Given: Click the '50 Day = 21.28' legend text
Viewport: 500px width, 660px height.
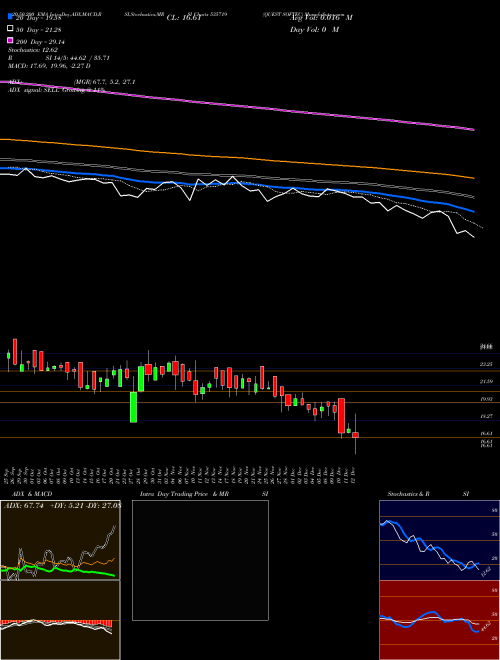Looking at the screenshot, I should coord(39,29).
